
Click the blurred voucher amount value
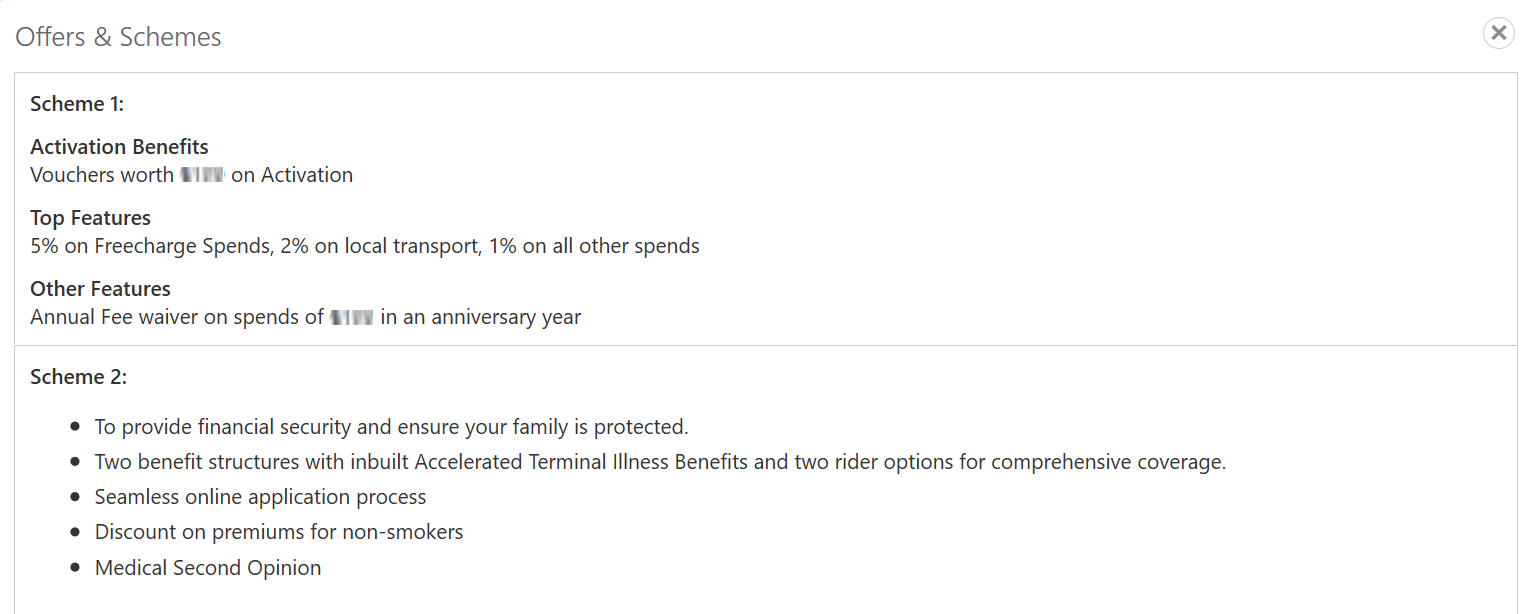[x=202, y=175]
